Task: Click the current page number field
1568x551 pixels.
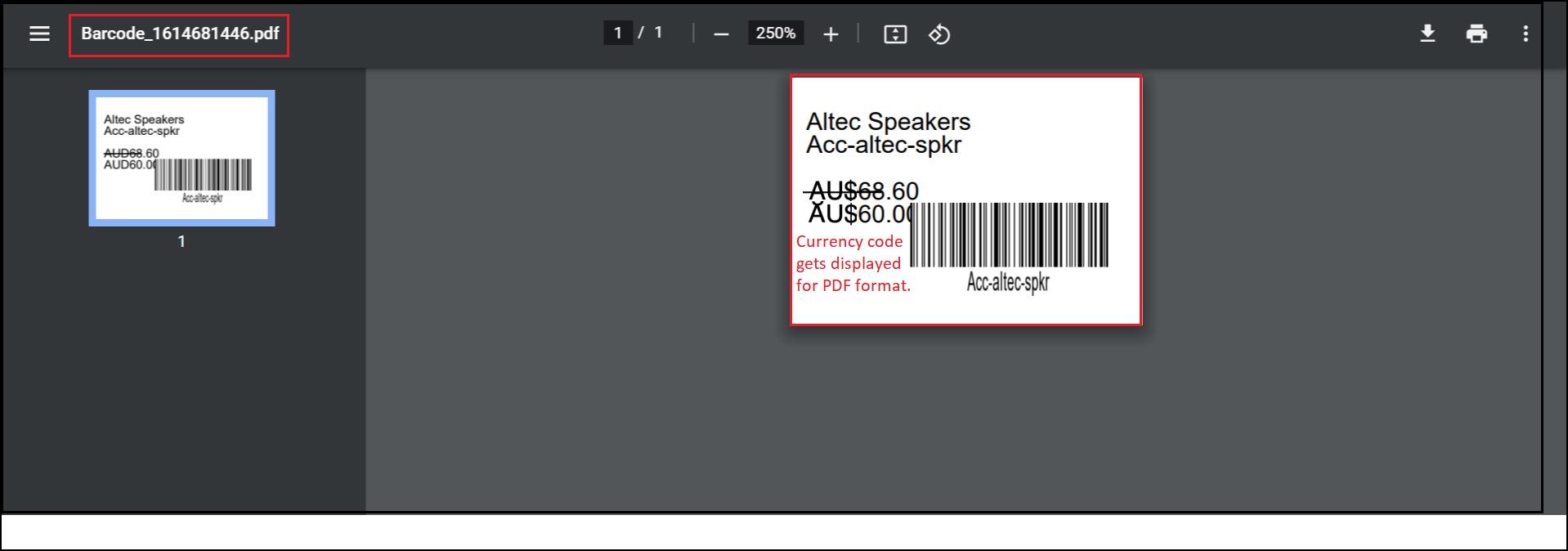Action: (618, 33)
